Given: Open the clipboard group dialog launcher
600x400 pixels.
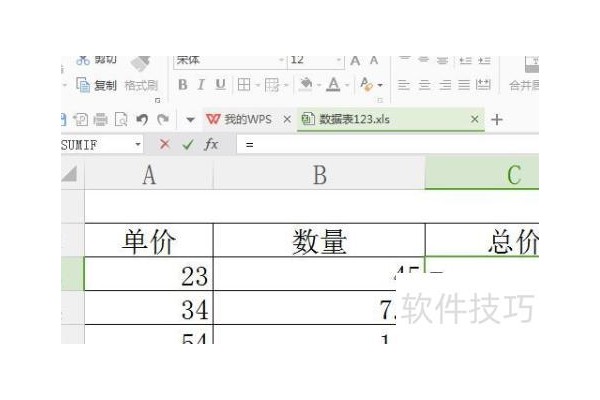Looking at the screenshot, I should [157, 100].
